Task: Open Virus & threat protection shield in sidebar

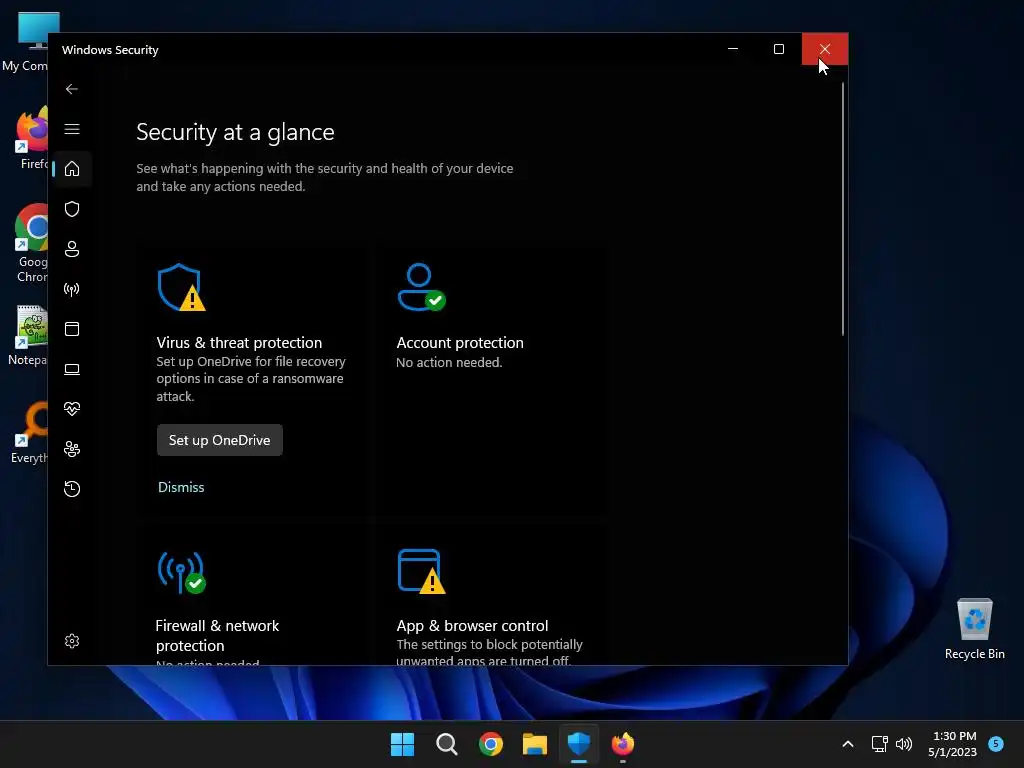Action: (72, 209)
